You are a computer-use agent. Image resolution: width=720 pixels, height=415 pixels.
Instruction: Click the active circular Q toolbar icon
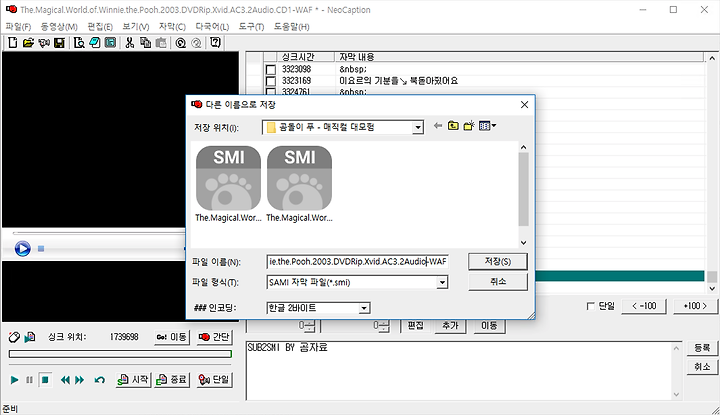(x=180, y=43)
